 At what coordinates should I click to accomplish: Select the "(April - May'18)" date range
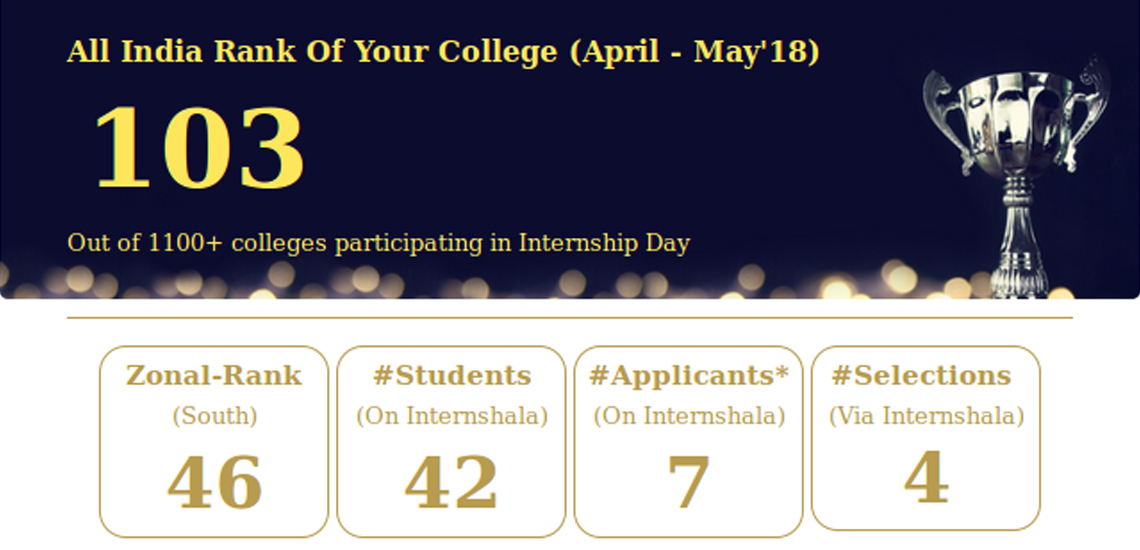694,52
